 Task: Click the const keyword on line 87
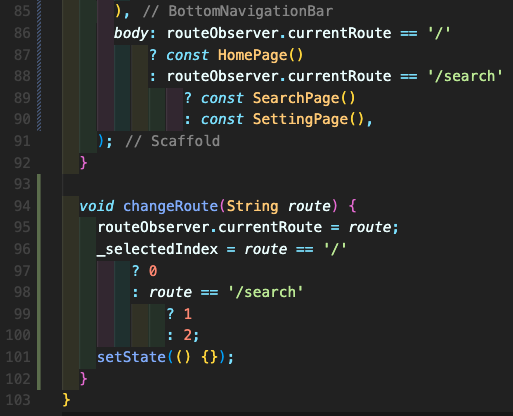point(188,55)
